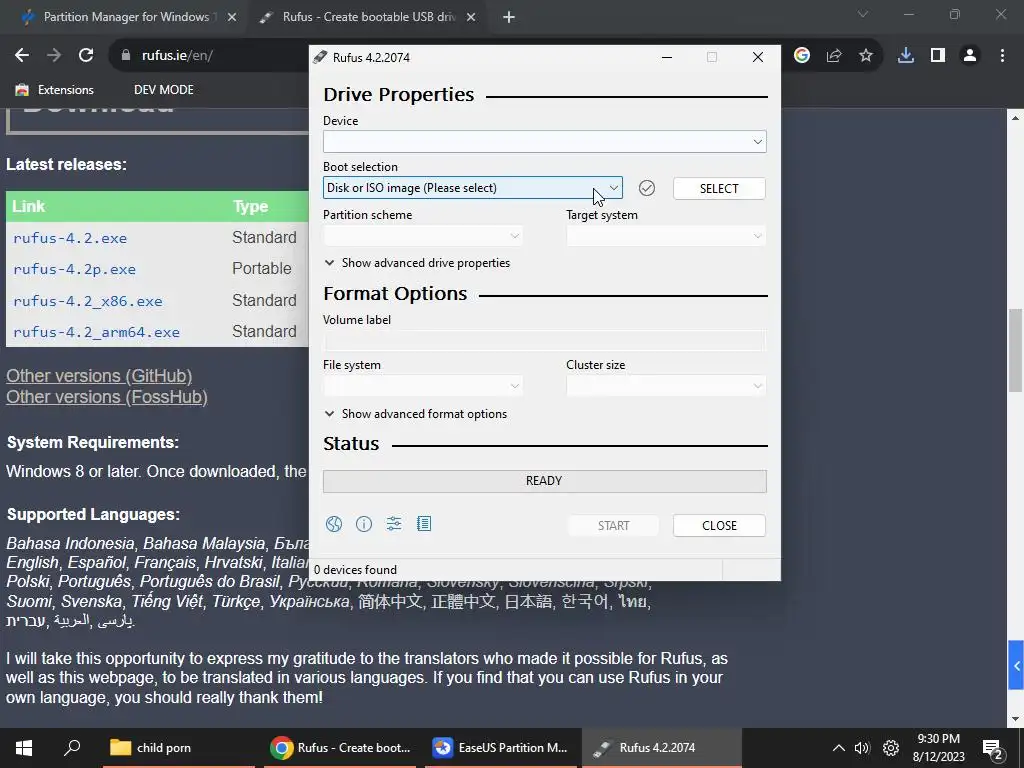Viewport: 1024px width, 768px height.
Task: Open the Cluster size dropdown
Action: pyautogui.click(x=666, y=386)
